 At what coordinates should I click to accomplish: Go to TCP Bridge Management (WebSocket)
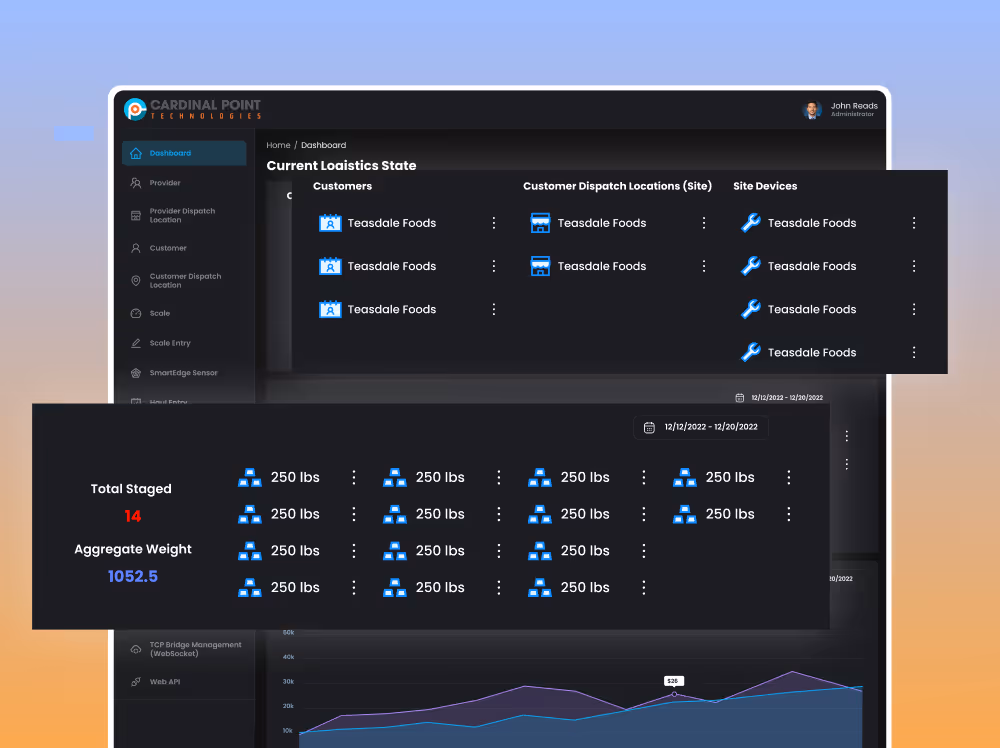(x=195, y=649)
